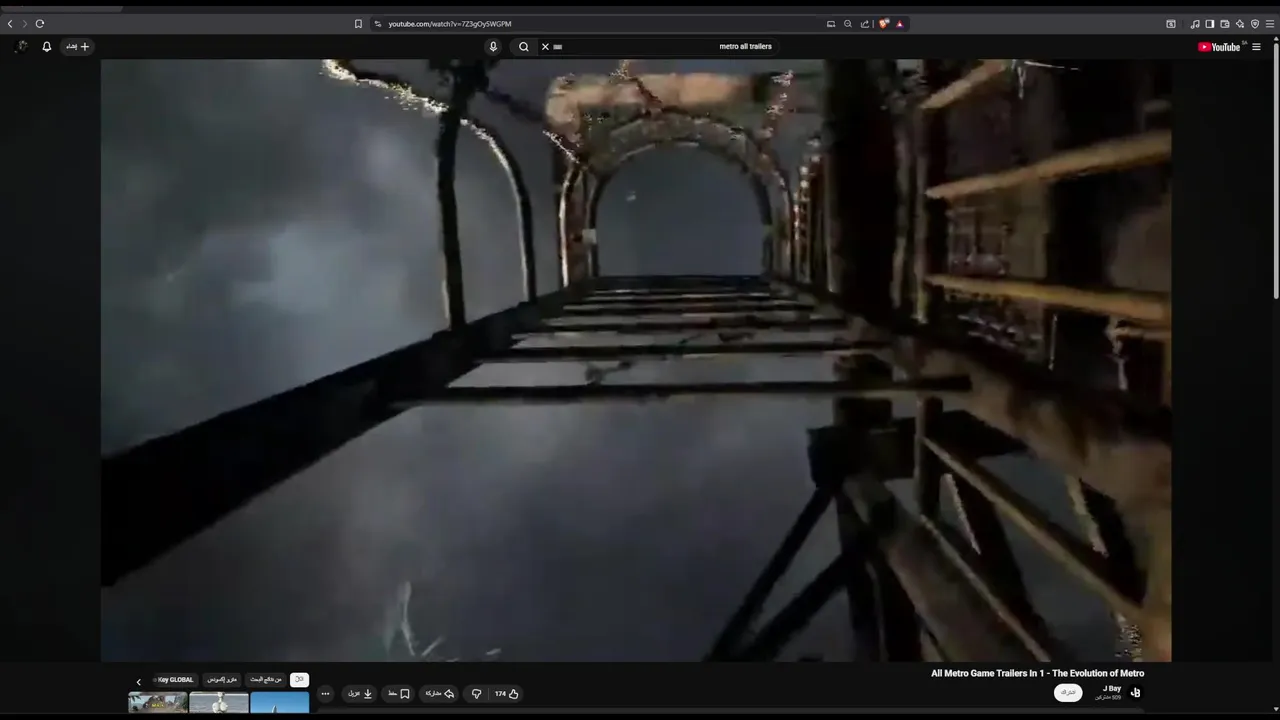Select the Metro Exodus filter chip
This screenshot has height=720, width=1280.
pyautogui.click(x=222, y=679)
